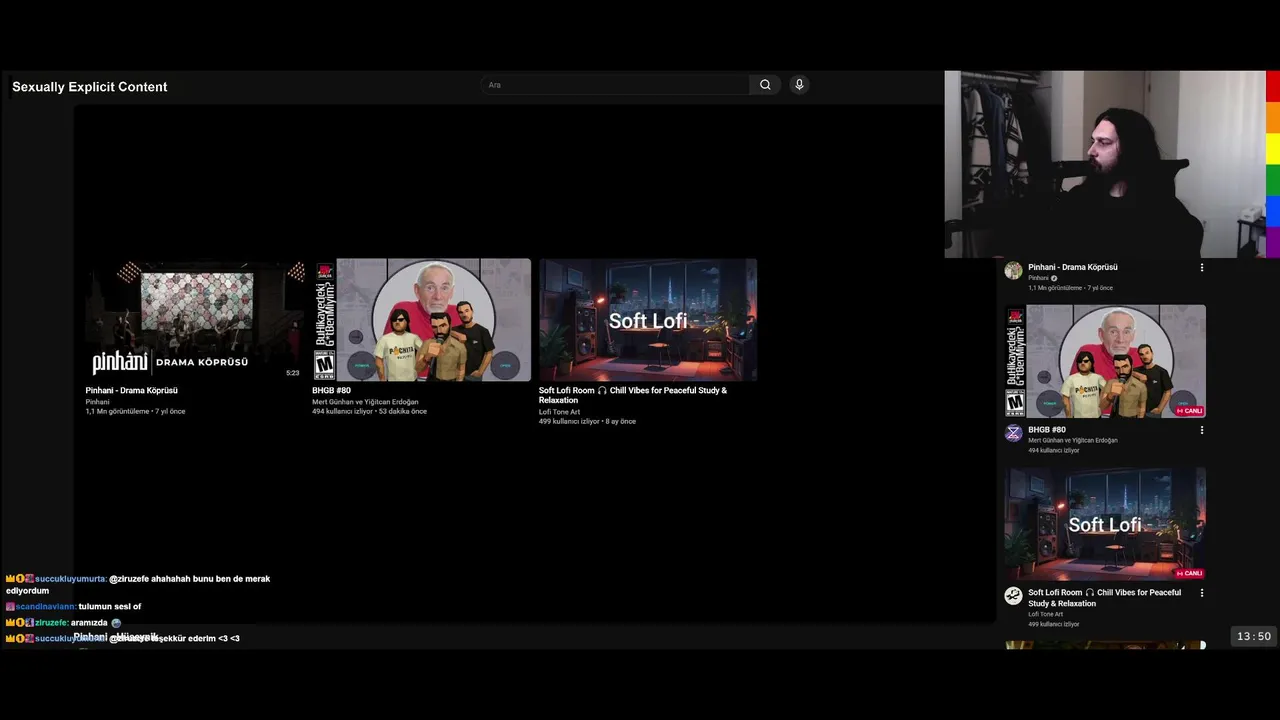Click Pinhani channel avatar in sidebar
The height and width of the screenshot is (720, 1280).
pos(1013,270)
